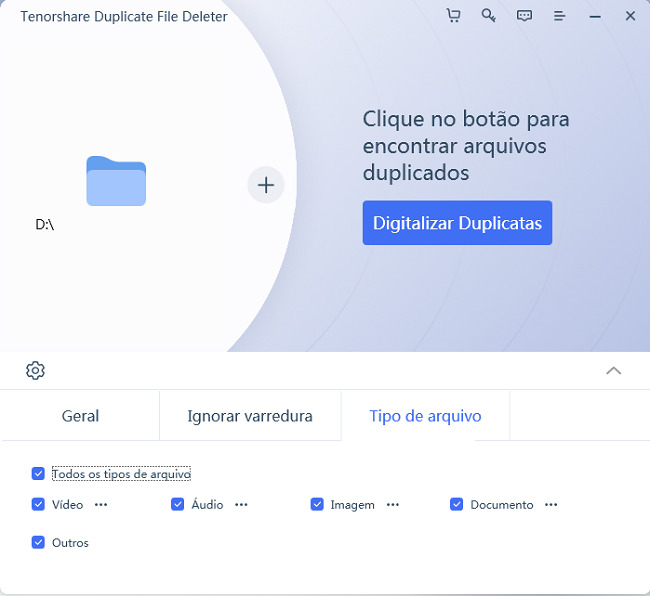
Task: Toggle the Imagem checkbox
Action: point(317,504)
